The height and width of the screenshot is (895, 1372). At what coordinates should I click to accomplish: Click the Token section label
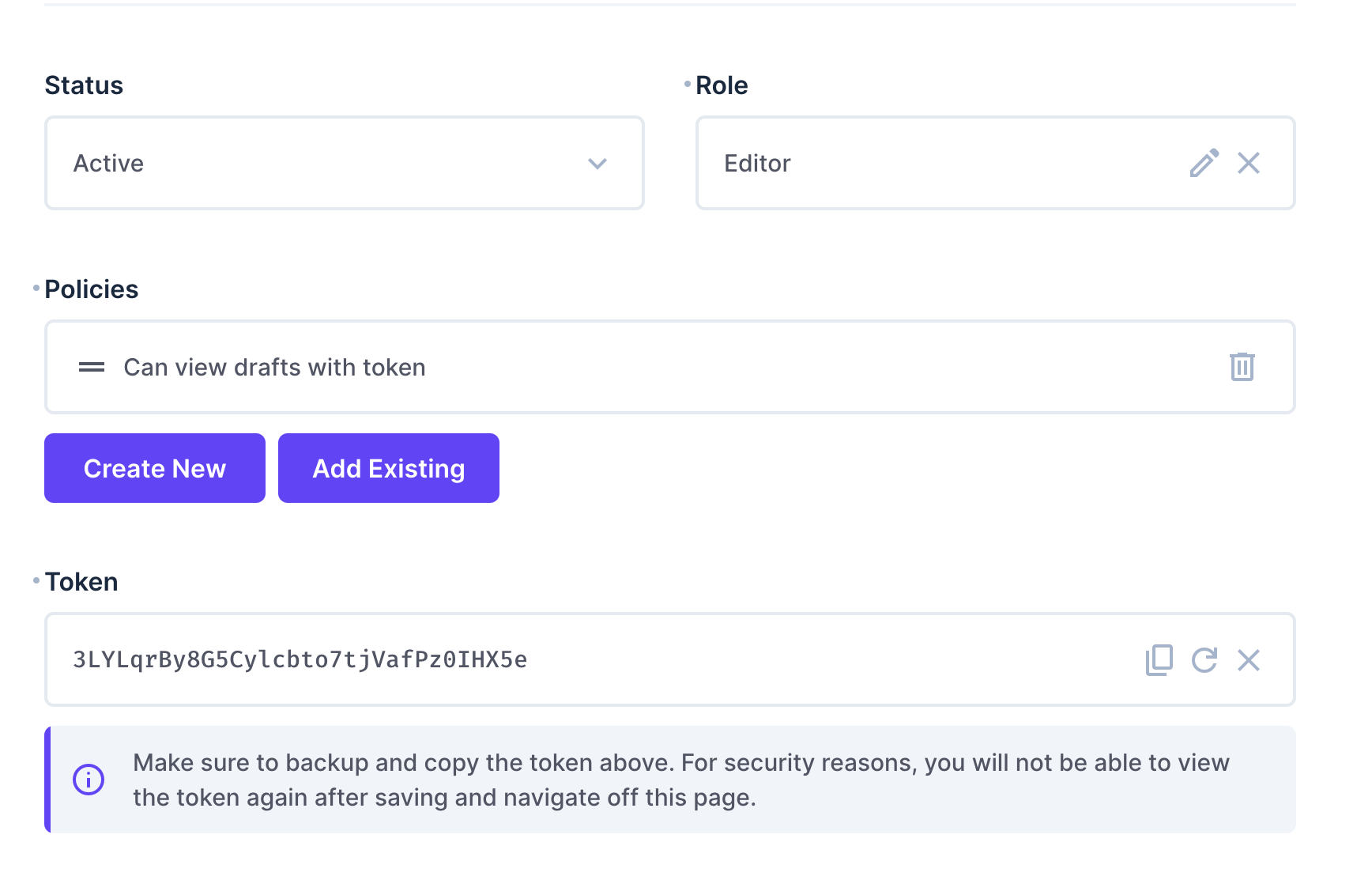[82, 581]
